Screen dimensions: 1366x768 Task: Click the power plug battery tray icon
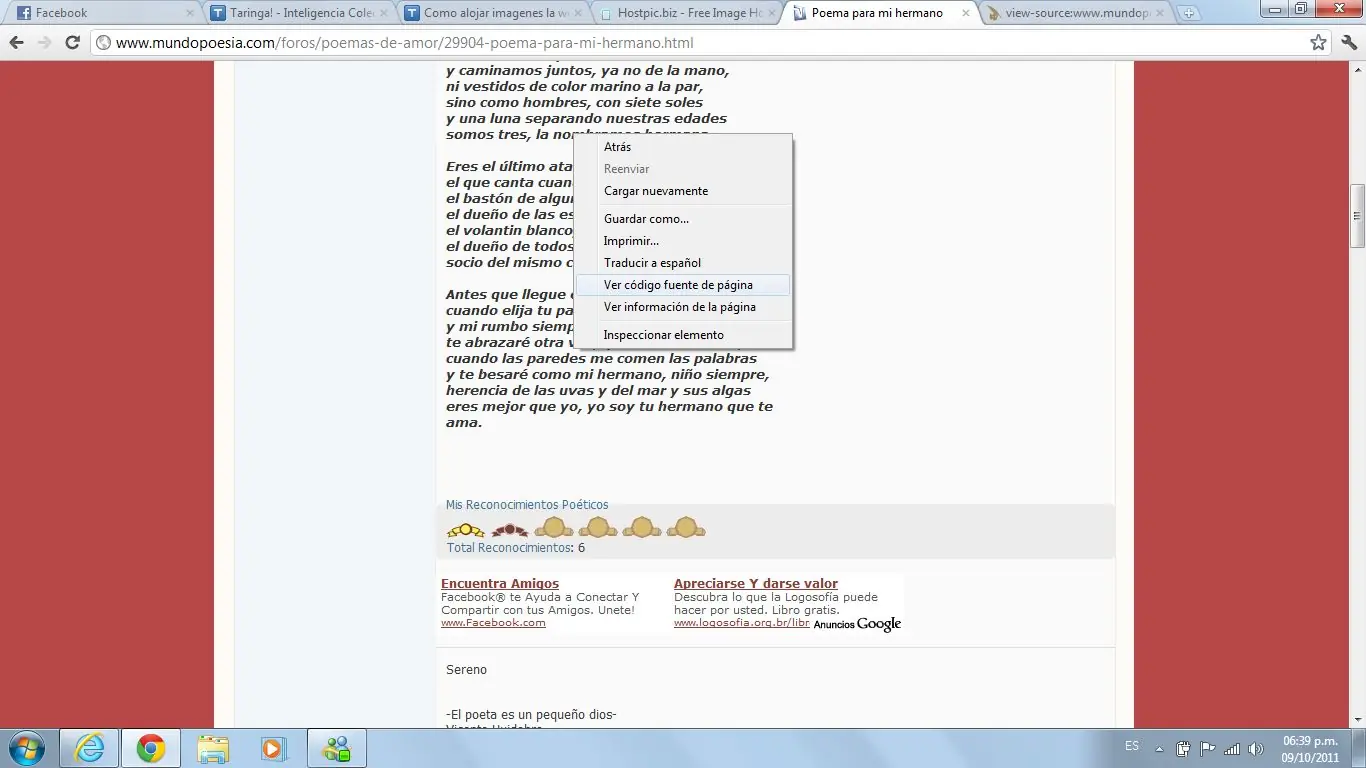pyautogui.click(x=1183, y=748)
